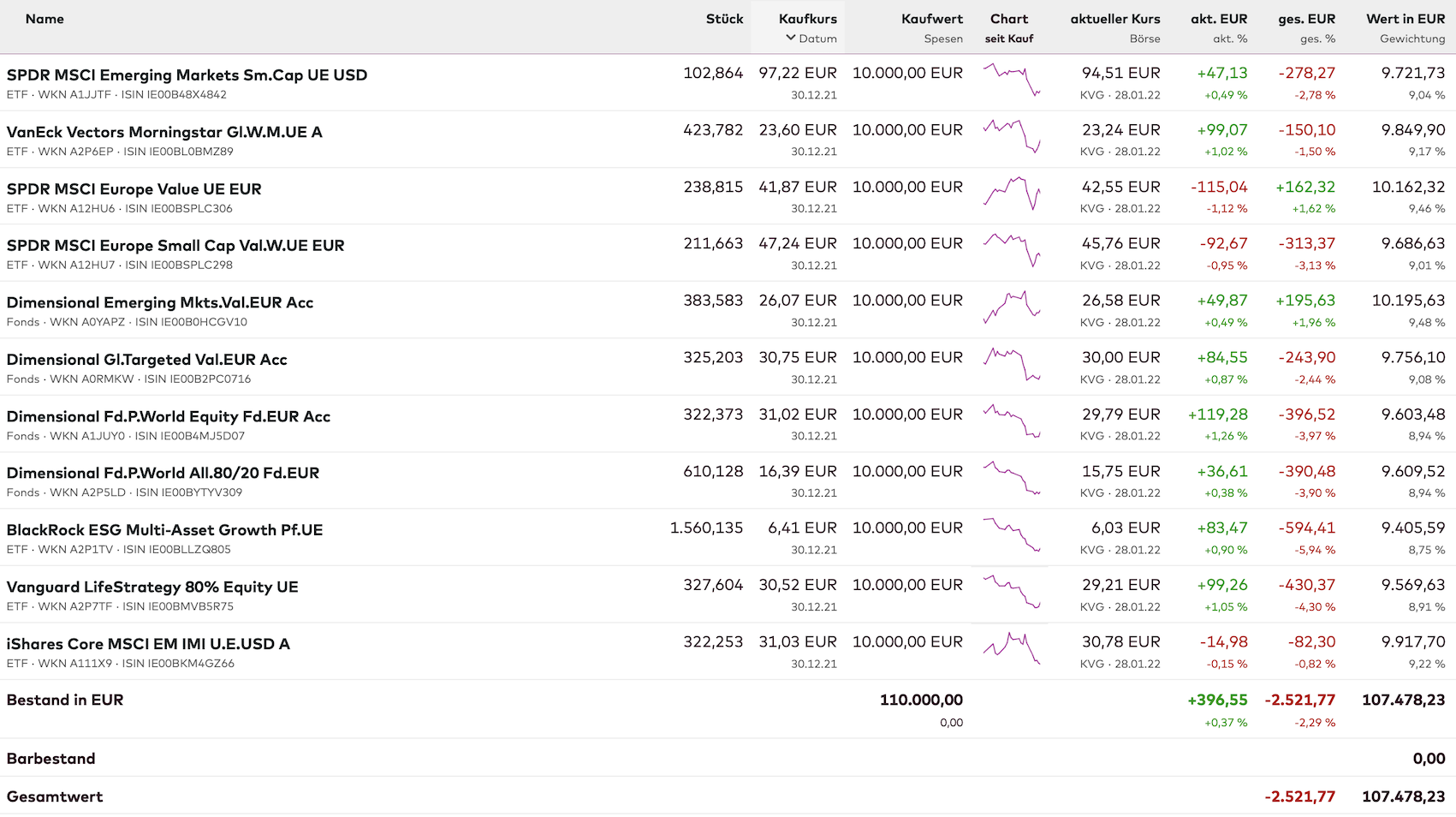
Task: Click the sort chevron beside Datum
Action: click(x=790, y=38)
